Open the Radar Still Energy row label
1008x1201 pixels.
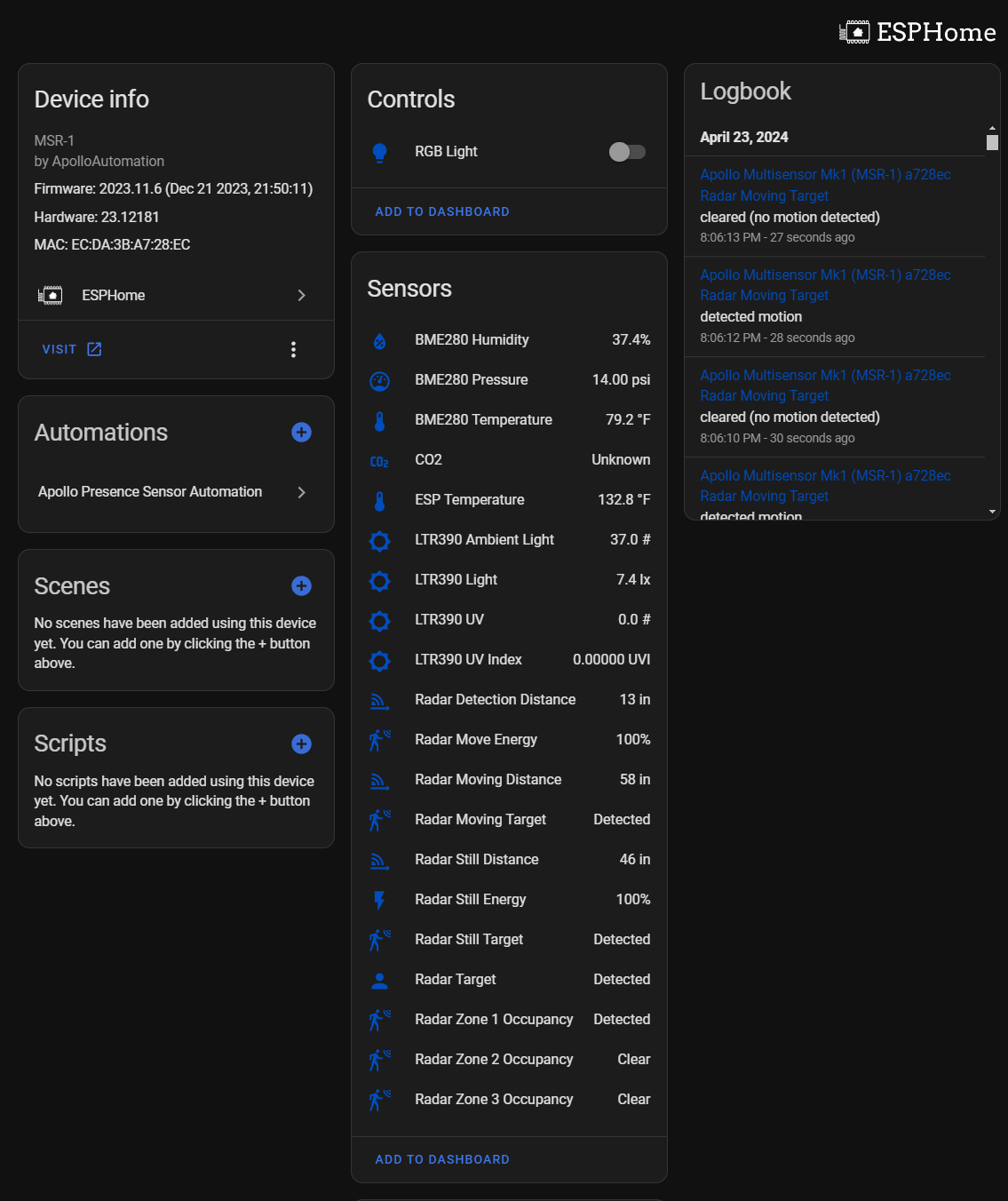pyautogui.click(x=470, y=900)
